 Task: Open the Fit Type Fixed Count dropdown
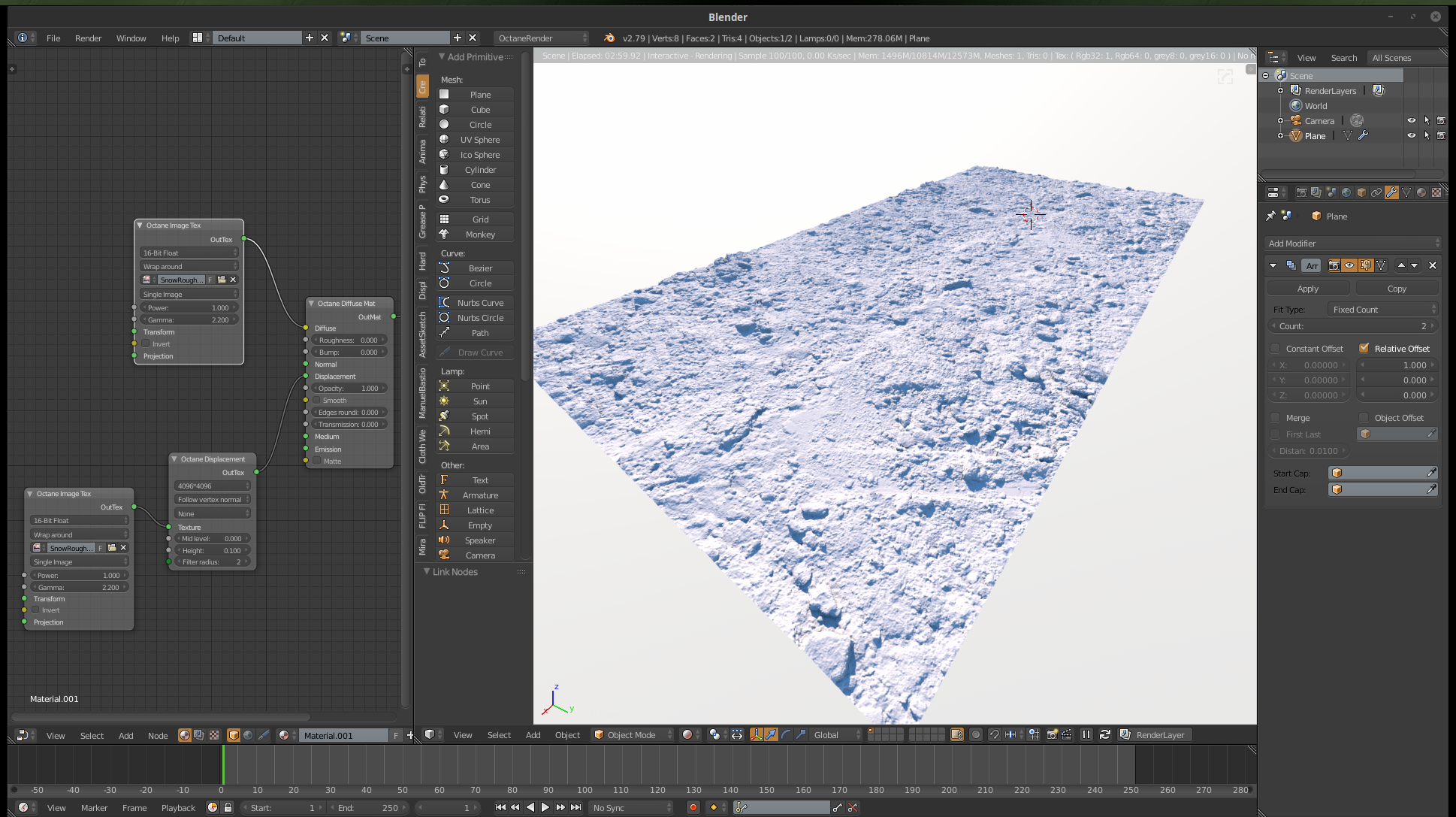1382,310
